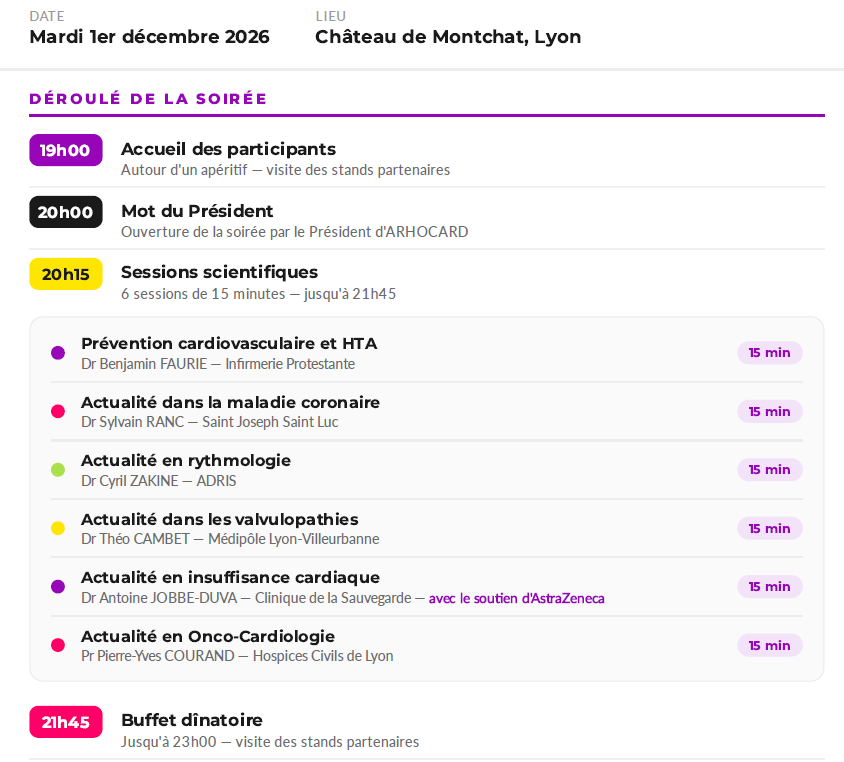Viewport: 844px width, 762px height.
Task: Select the Actualité en rythmologie session title
Action: (186, 461)
